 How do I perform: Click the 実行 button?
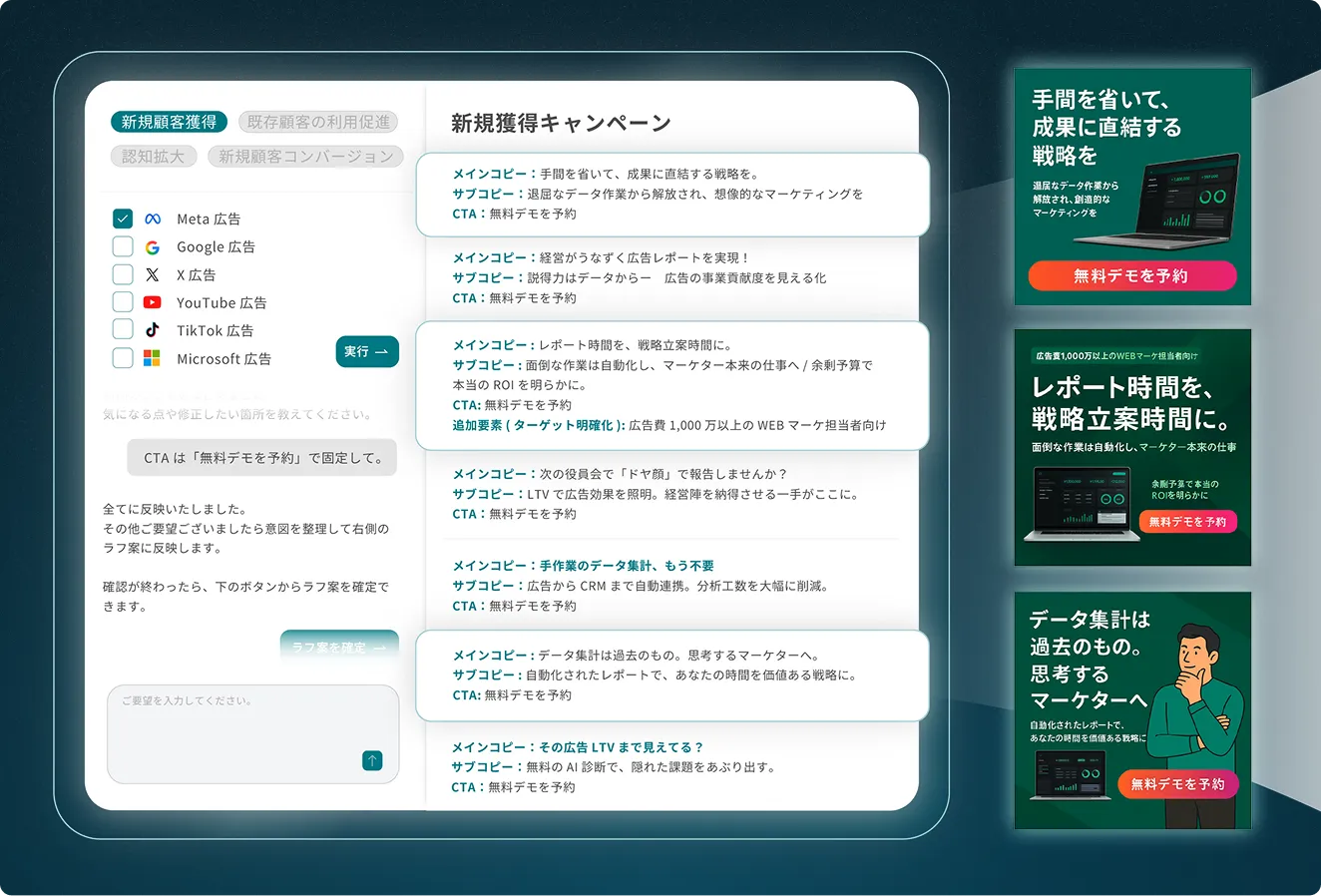tap(367, 351)
